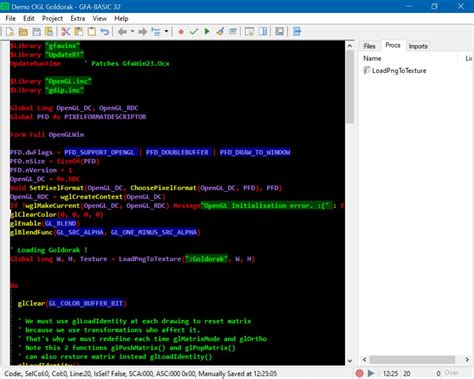Create a new file with the New icon
This screenshot has height=379, width=474.
point(10,32)
